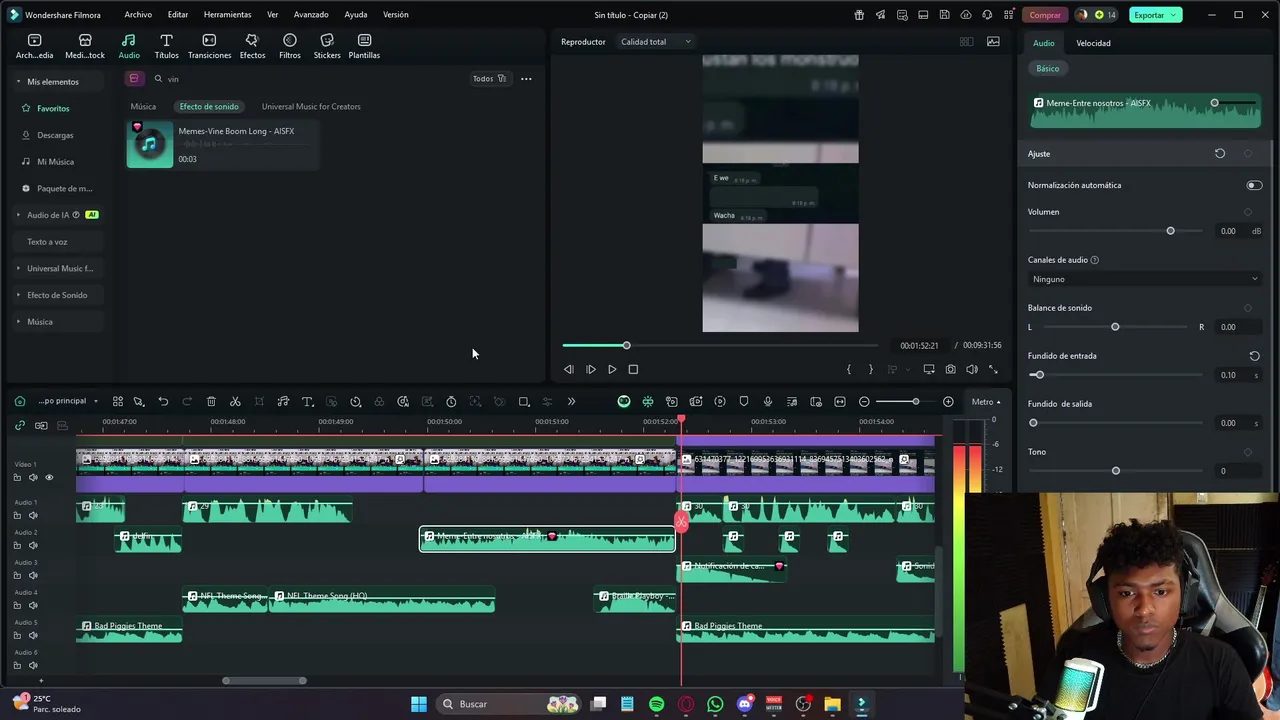Take a snapshot with the camera icon in preview
Screen dimensions: 1280x720
click(950, 369)
